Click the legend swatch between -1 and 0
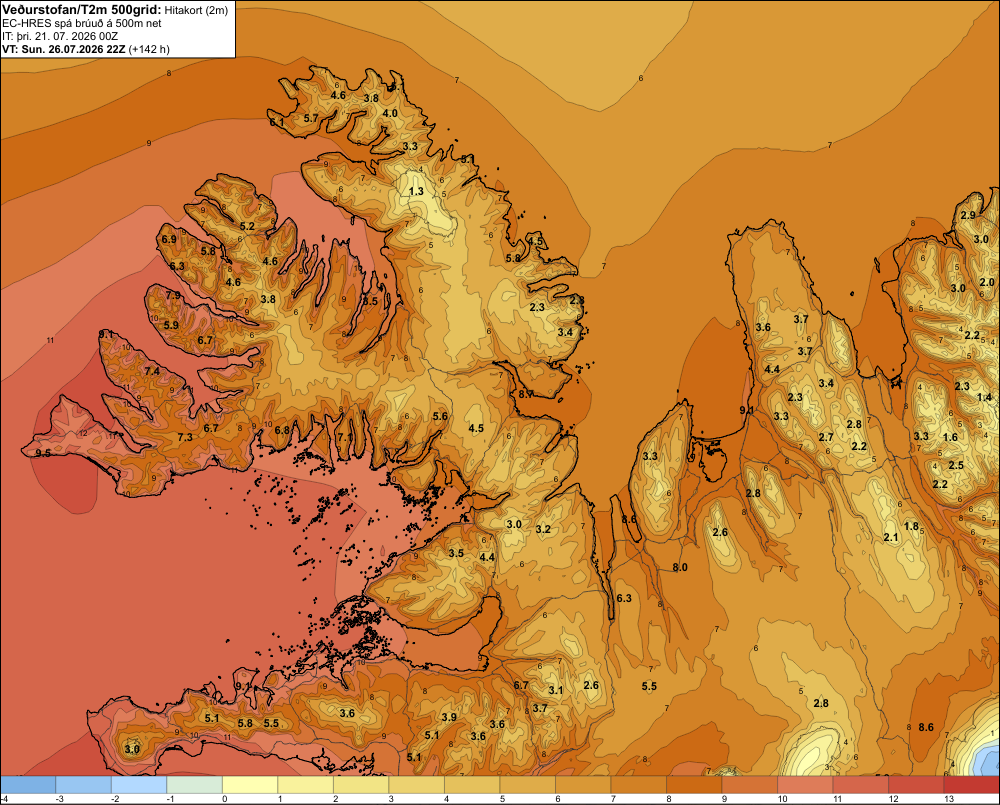1000x805 pixels. pyautogui.click(x=195, y=785)
